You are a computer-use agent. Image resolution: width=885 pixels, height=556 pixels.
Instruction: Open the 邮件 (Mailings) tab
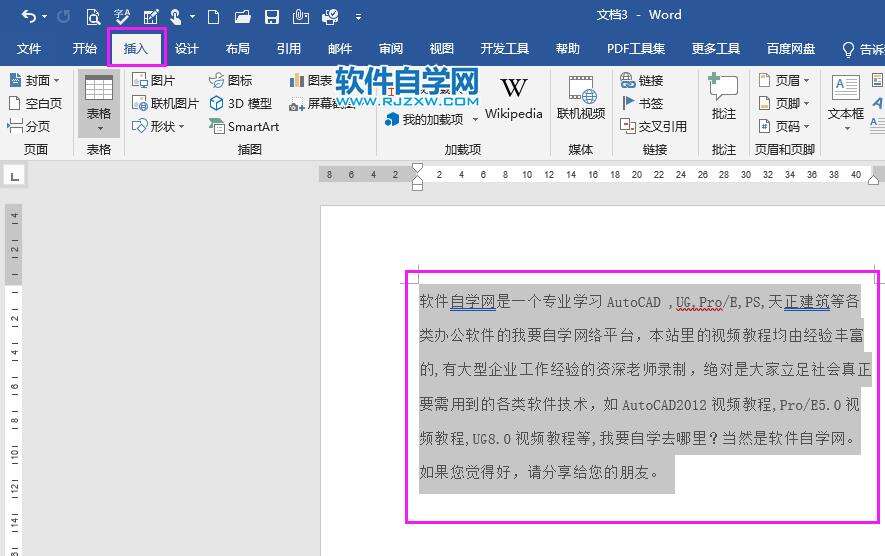[x=340, y=49]
